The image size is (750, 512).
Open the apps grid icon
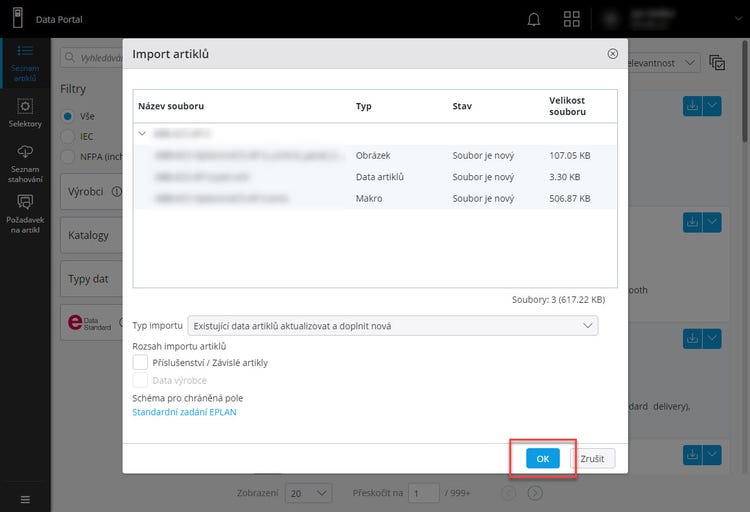pyautogui.click(x=572, y=19)
